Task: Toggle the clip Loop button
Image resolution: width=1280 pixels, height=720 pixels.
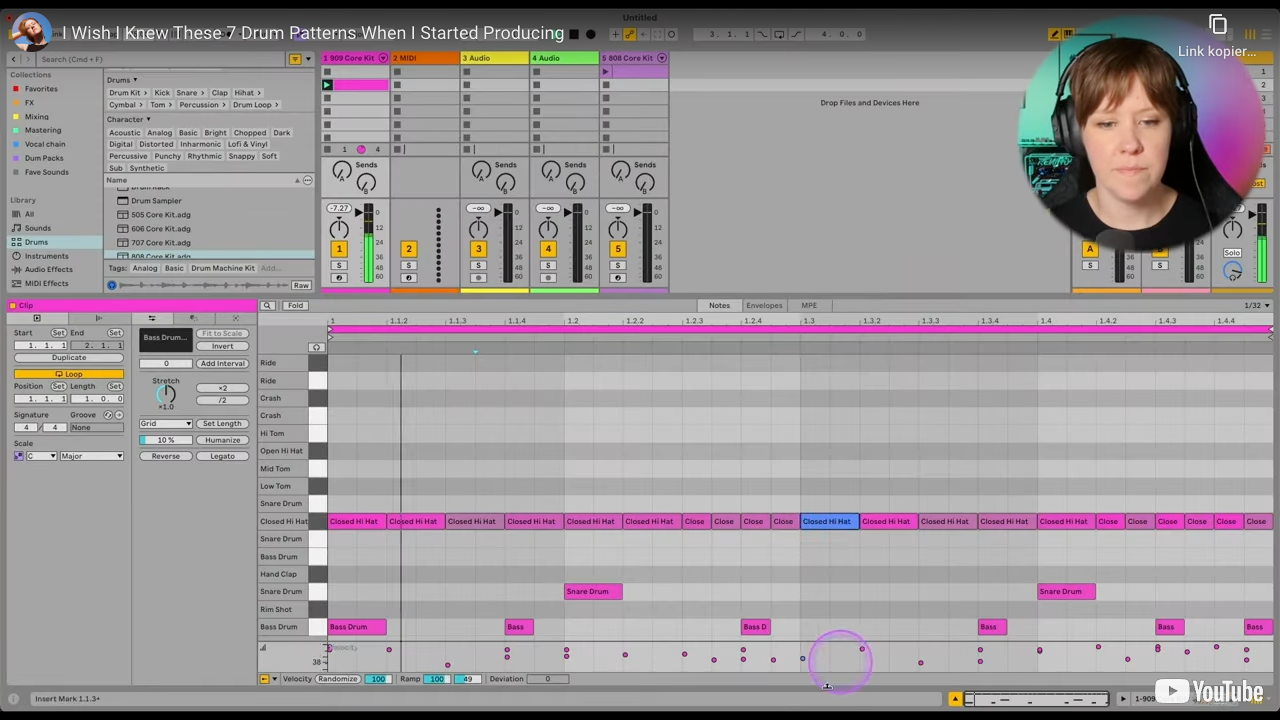Action: (x=69, y=374)
